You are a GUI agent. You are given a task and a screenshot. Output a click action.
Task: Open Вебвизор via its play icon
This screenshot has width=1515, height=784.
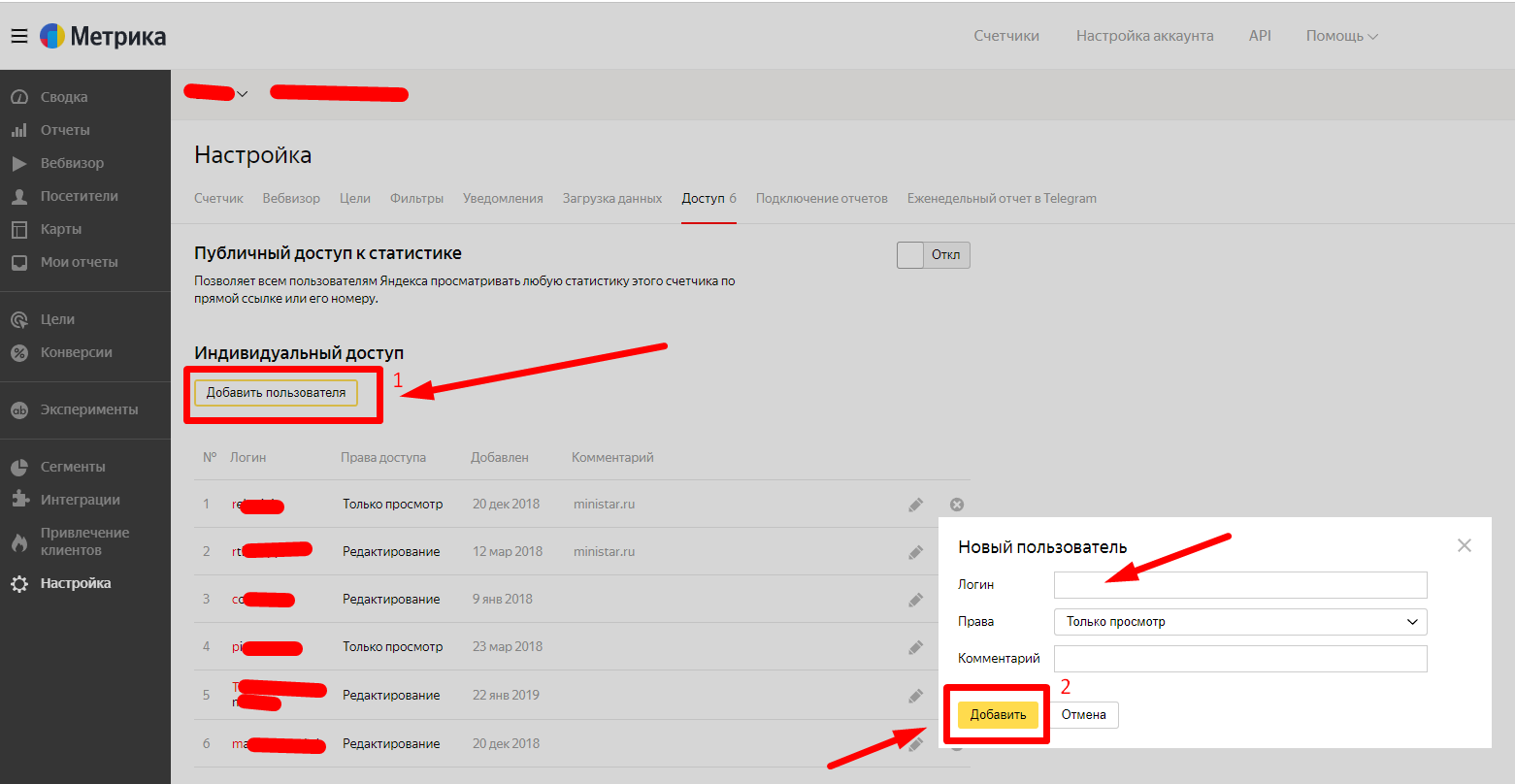(18, 163)
